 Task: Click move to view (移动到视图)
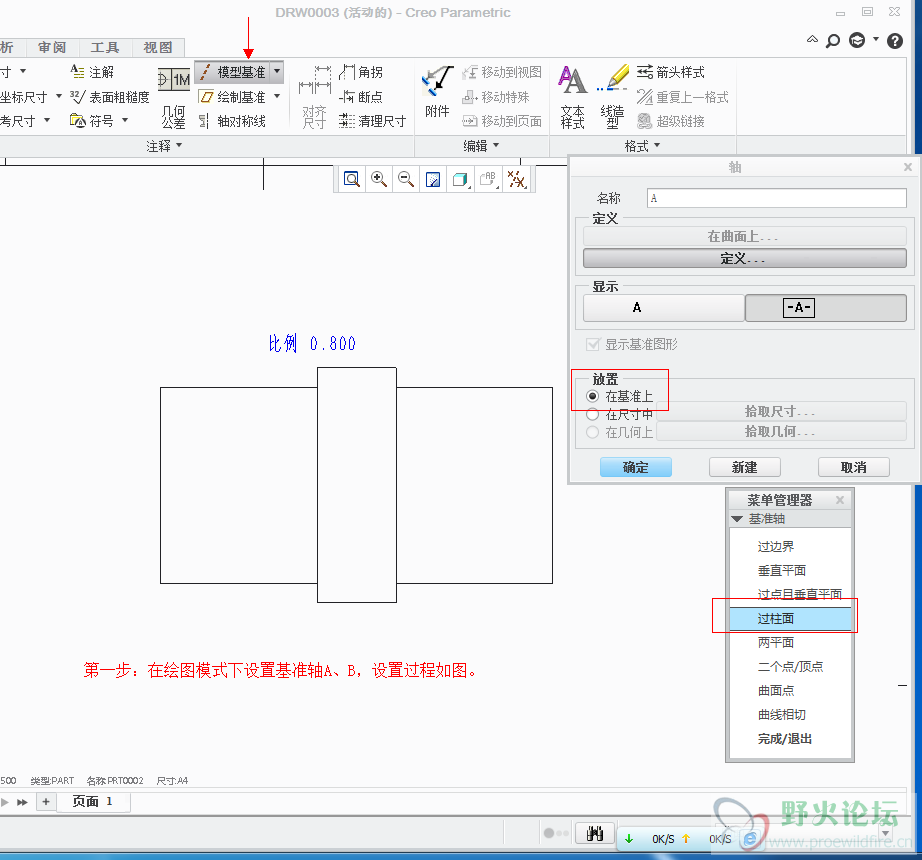pyautogui.click(x=502, y=72)
